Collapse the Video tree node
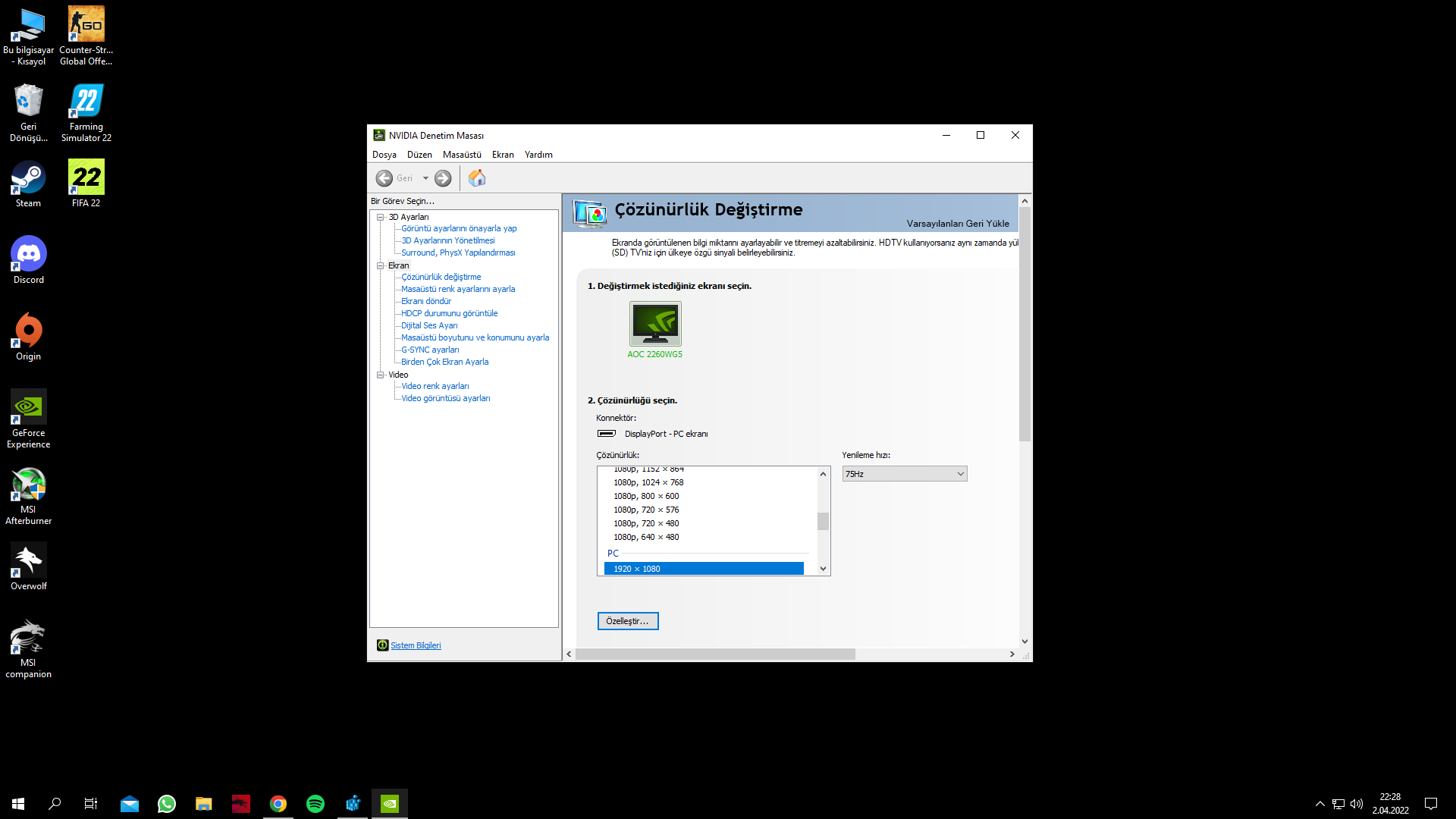The width and height of the screenshot is (1456, 819). [381, 375]
